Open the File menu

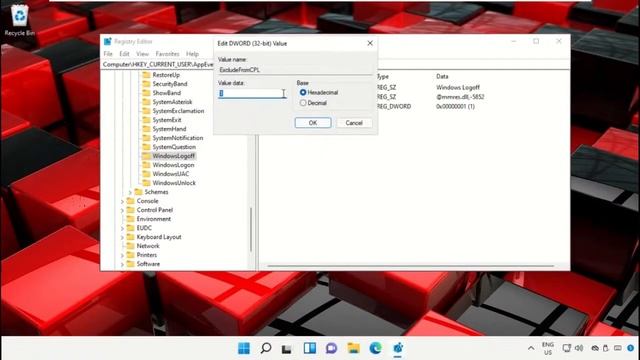(108, 54)
